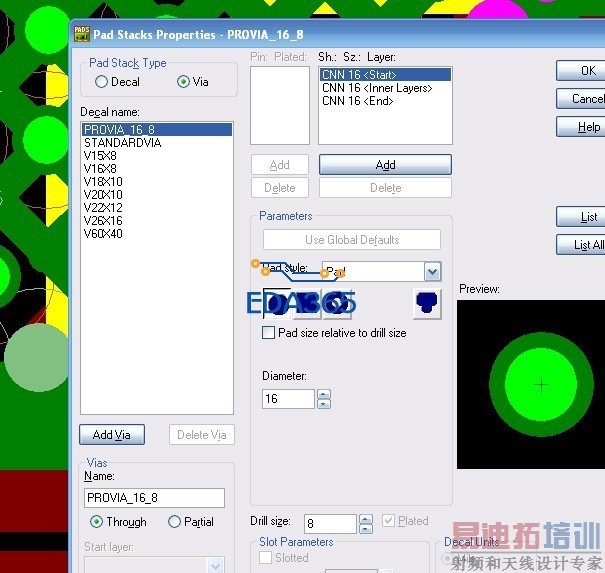Click the Add button under the Pin list
This screenshot has height=573, width=605.
pos(280,165)
